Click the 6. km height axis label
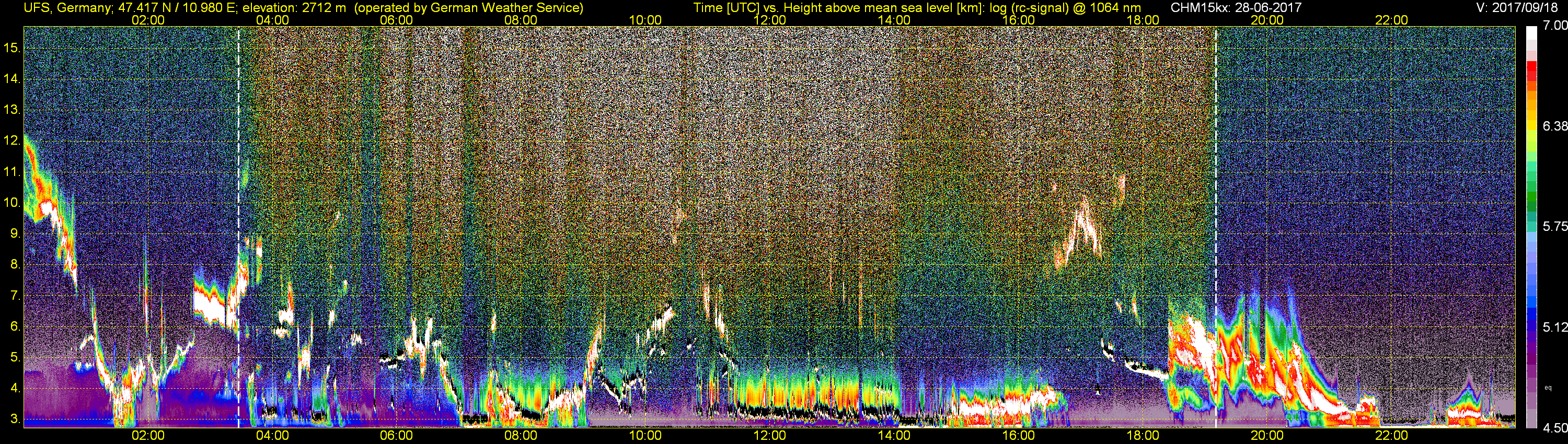The width and height of the screenshot is (1568, 444). coord(15,326)
